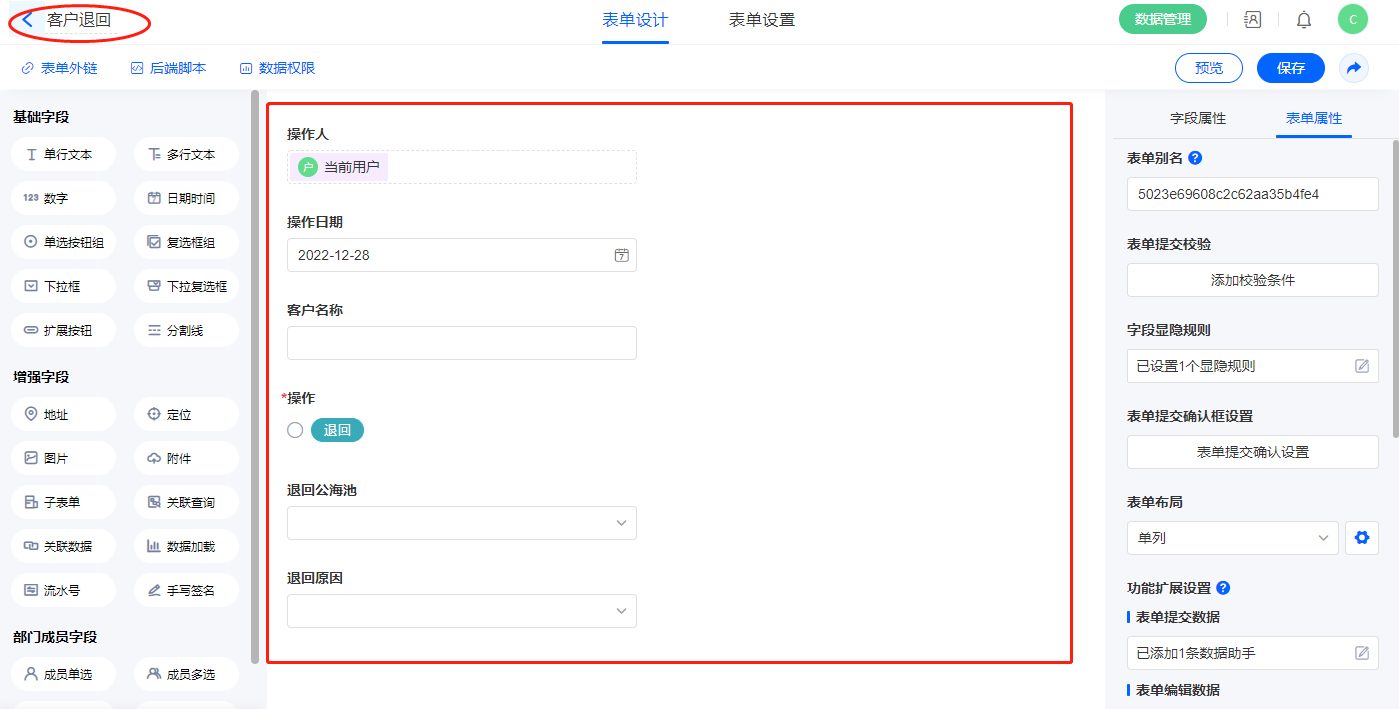This screenshot has width=1399, height=709.
Task: Click the layout settings gear icon
Action: pos(1361,538)
